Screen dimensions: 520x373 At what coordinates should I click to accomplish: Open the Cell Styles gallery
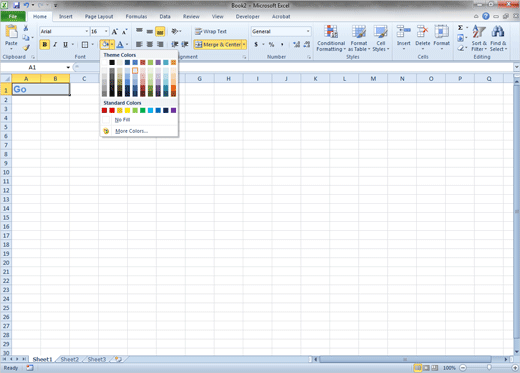pos(380,38)
